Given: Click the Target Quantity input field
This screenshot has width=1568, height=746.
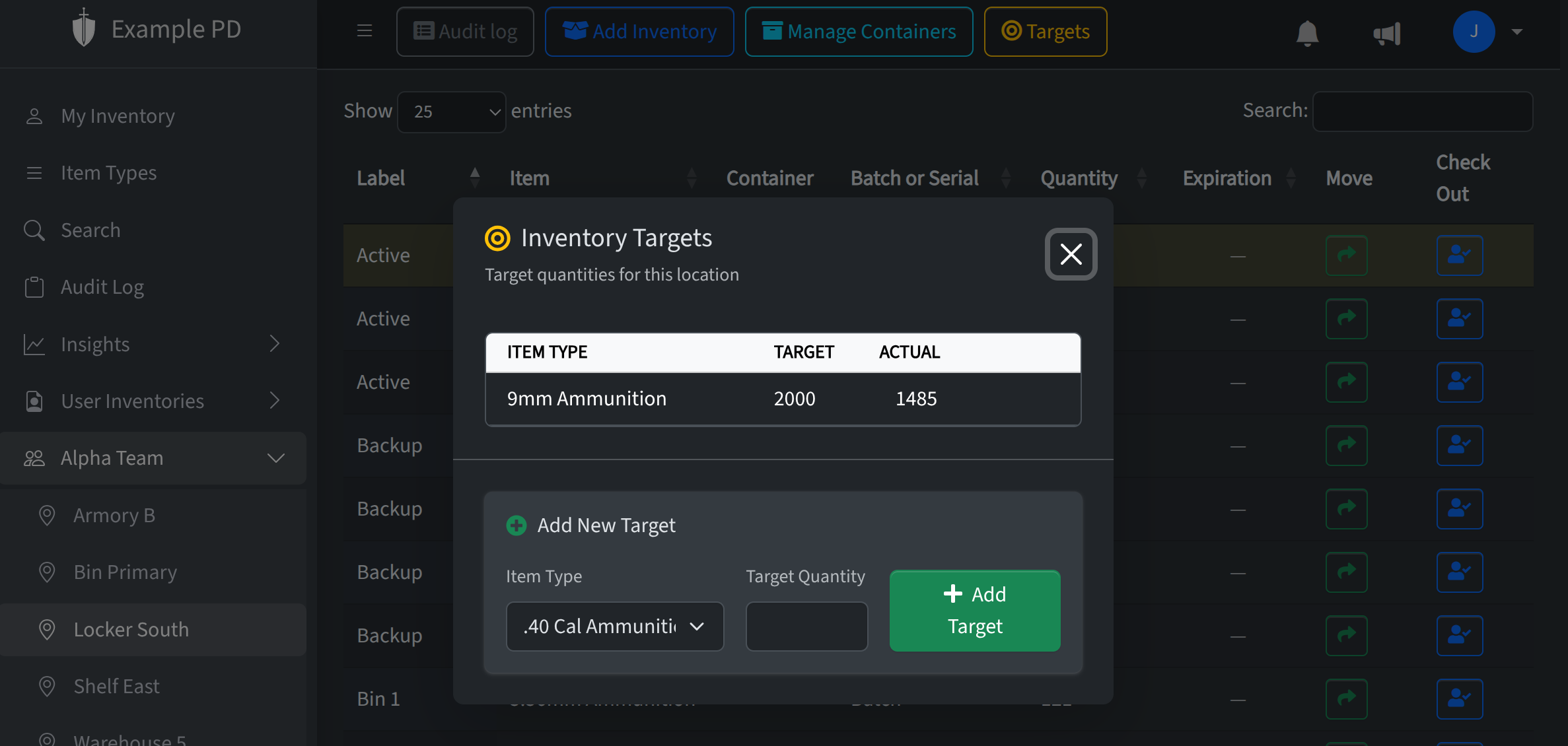Looking at the screenshot, I should pyautogui.click(x=806, y=626).
